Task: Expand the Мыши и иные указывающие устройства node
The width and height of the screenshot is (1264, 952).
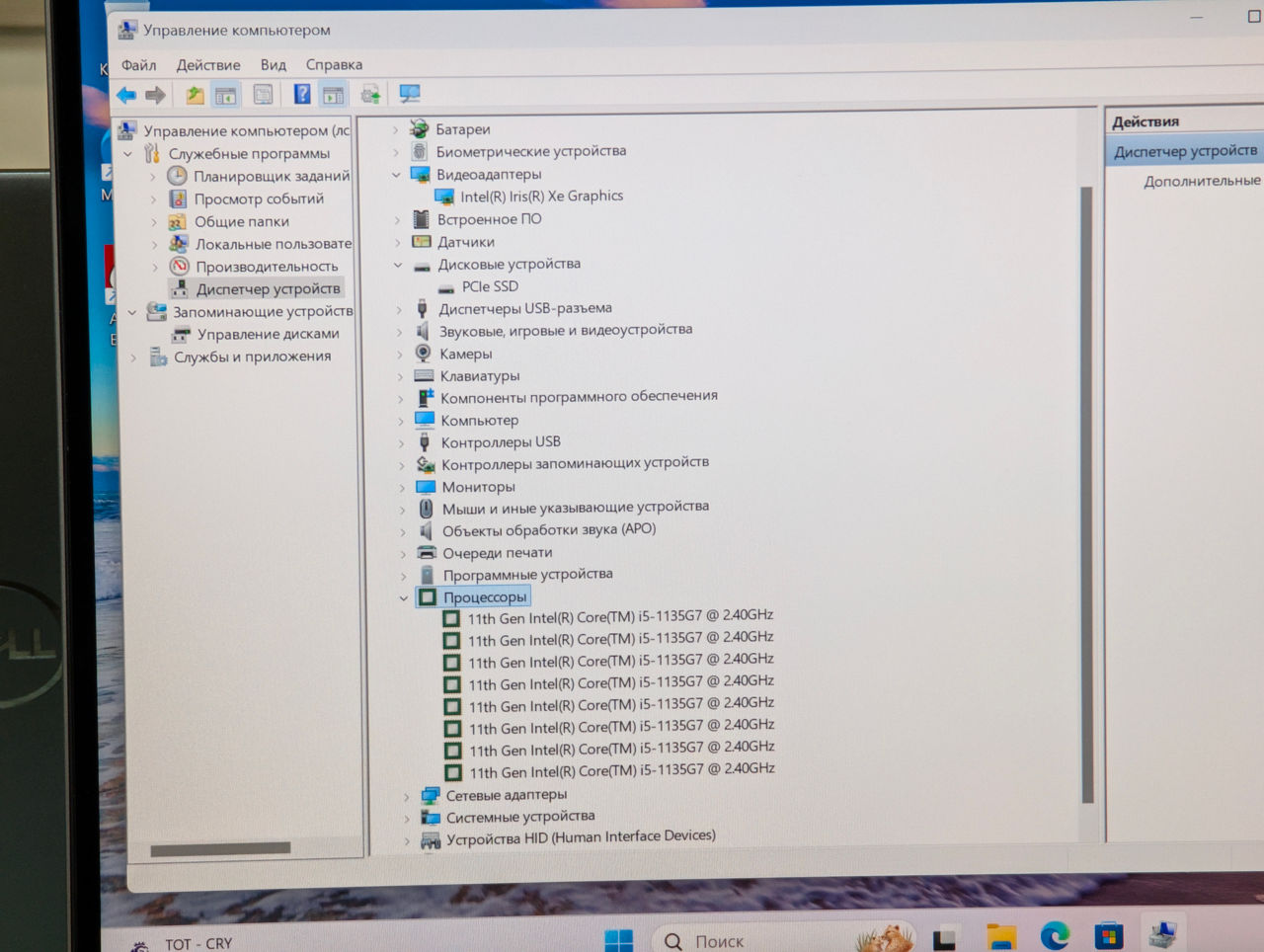Action: click(x=402, y=511)
